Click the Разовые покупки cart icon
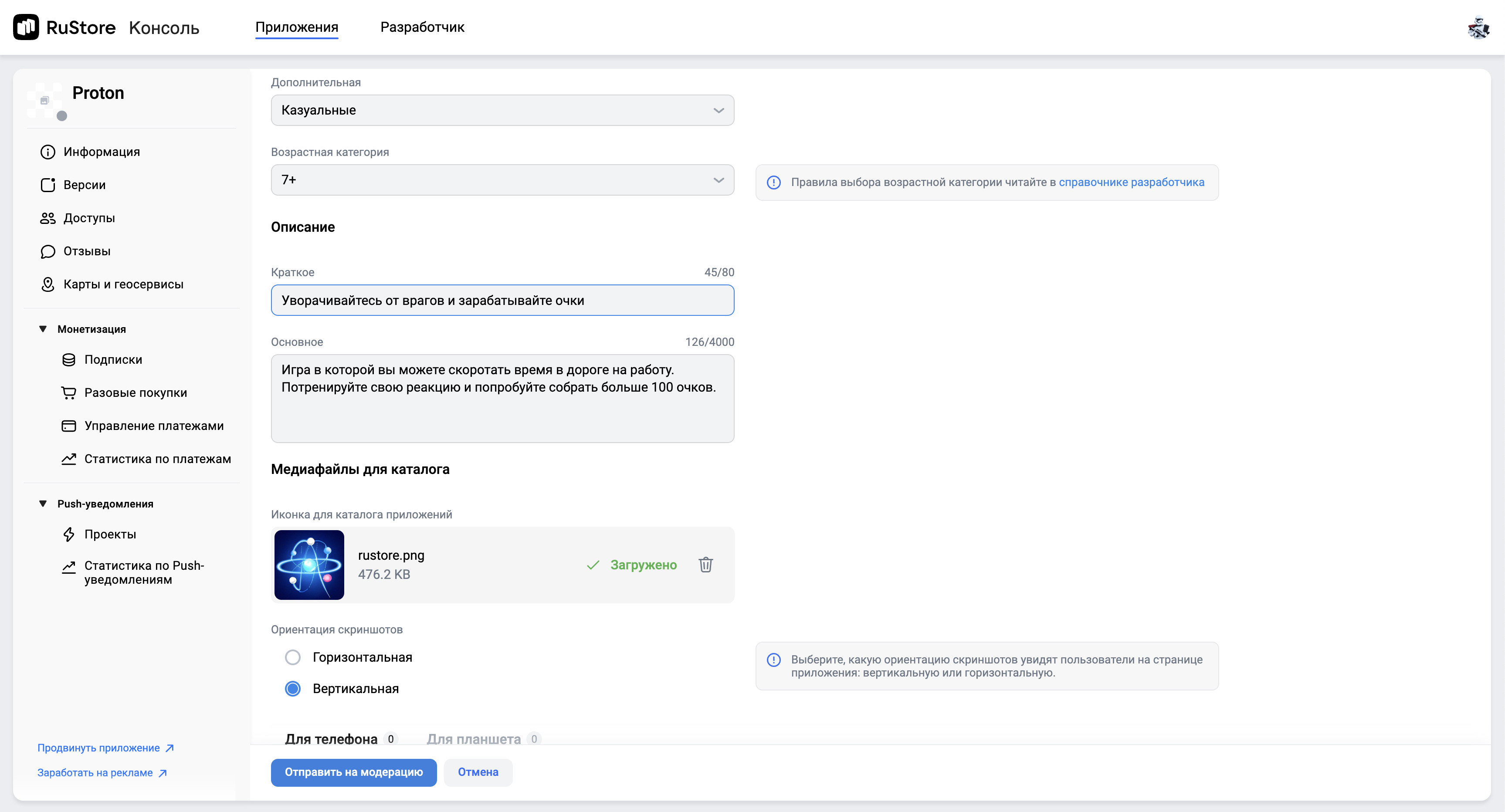Screen dimensions: 1505x812 coord(69,393)
